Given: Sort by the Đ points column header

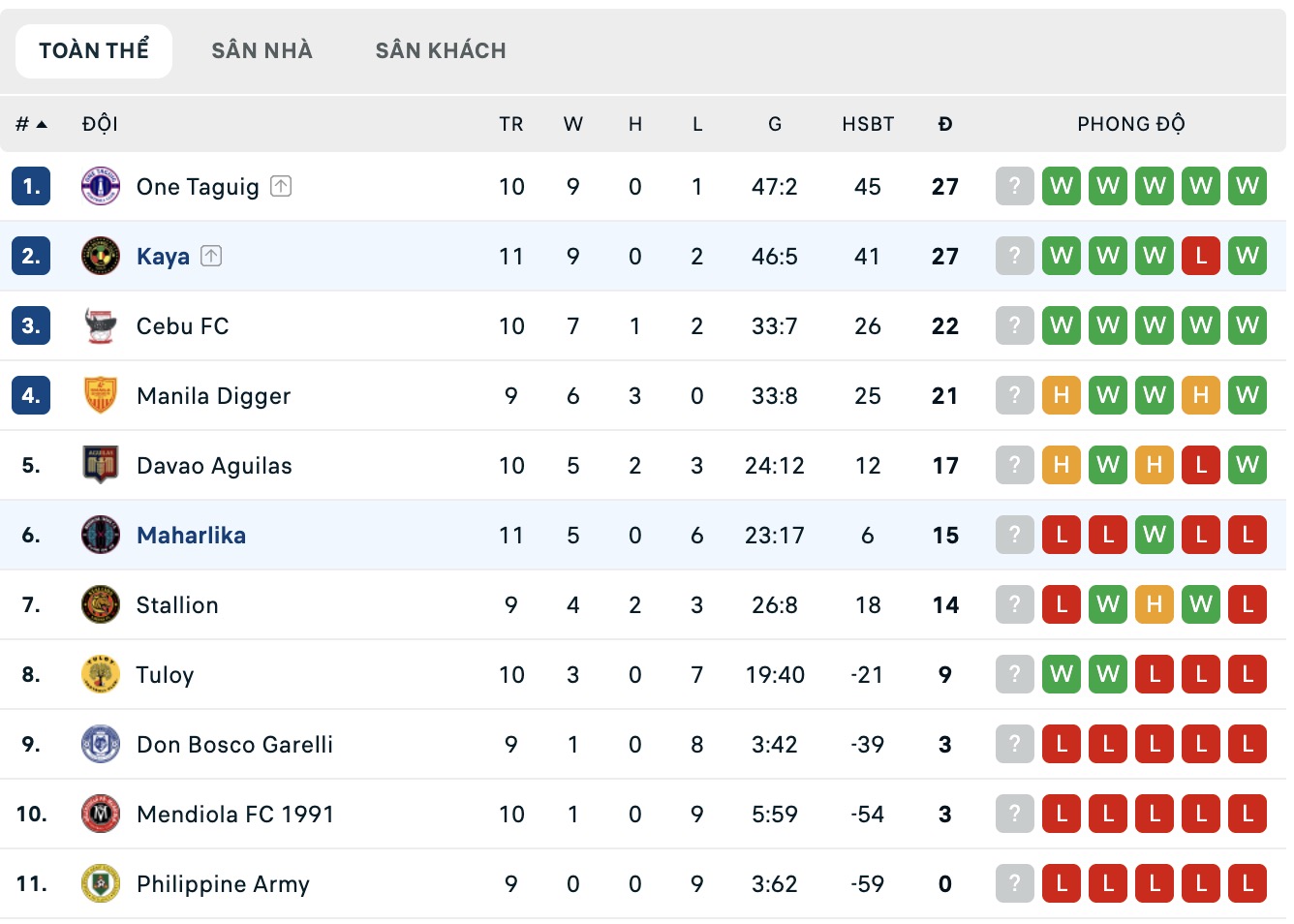Looking at the screenshot, I should point(945,124).
